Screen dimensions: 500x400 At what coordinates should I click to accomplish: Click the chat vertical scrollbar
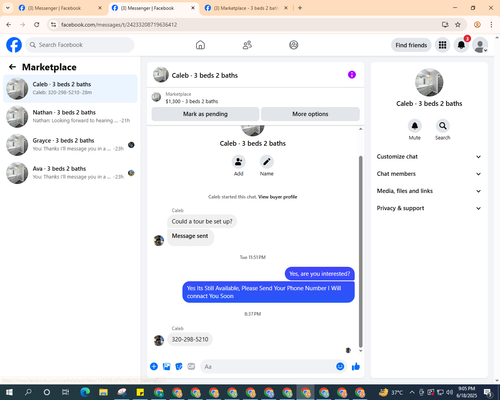(x=360, y=252)
